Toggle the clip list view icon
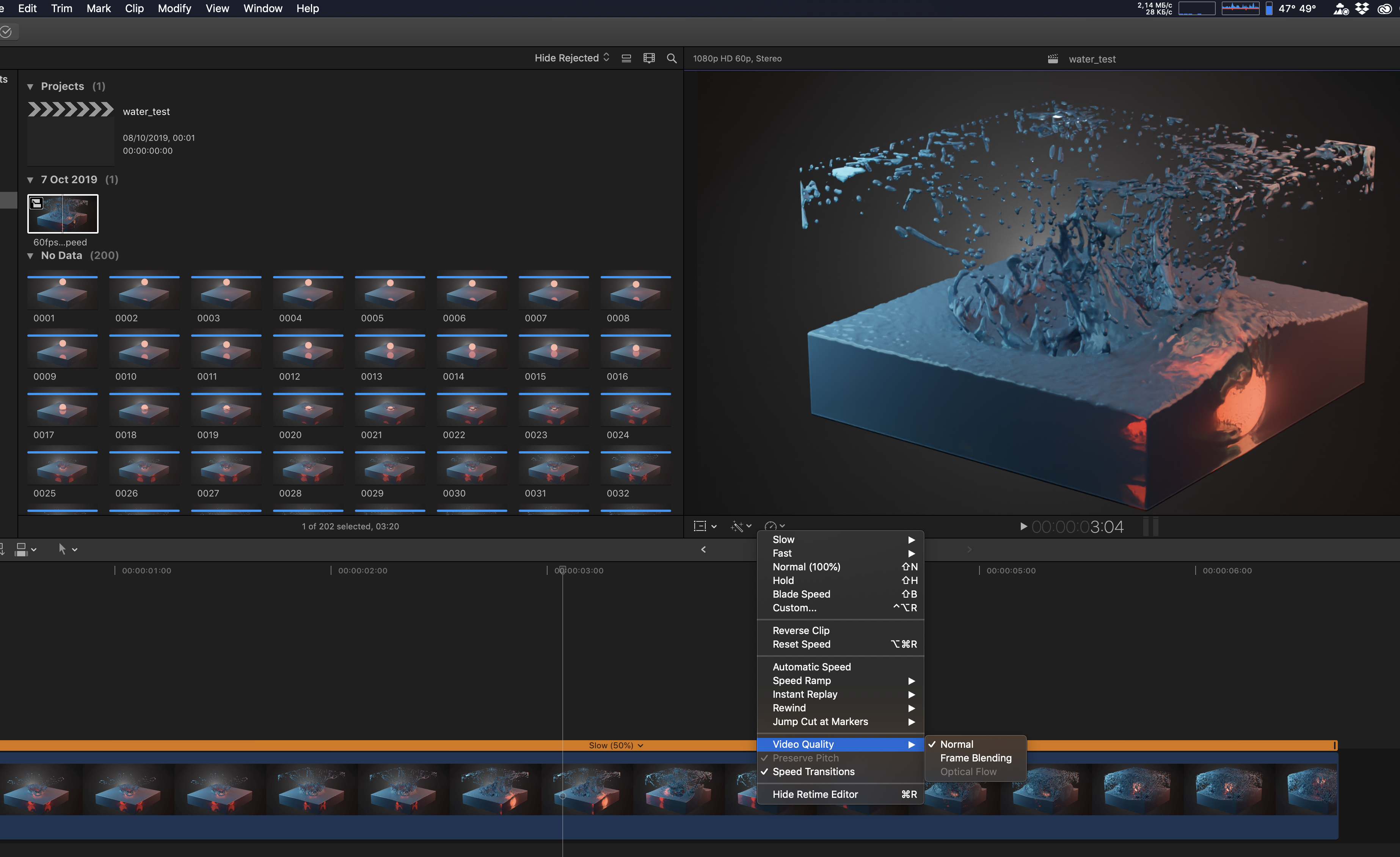The width and height of the screenshot is (1400, 857). [x=626, y=58]
